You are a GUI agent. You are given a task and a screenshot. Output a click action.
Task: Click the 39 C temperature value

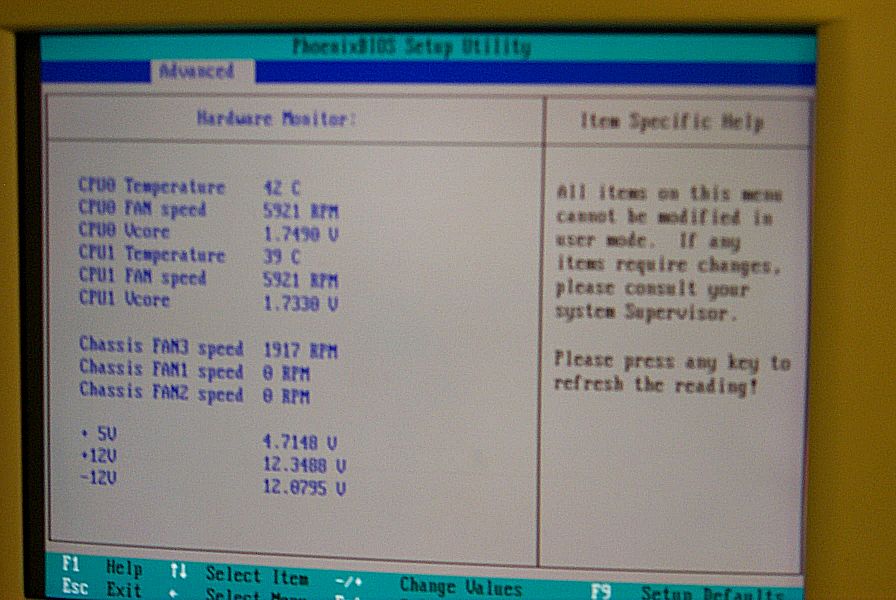coord(281,257)
